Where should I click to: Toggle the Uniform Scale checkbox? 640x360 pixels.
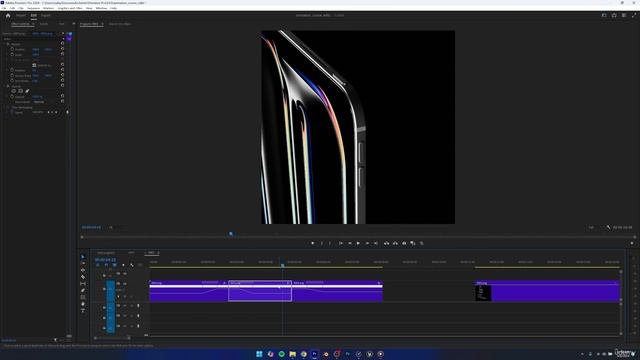[x=34, y=65]
